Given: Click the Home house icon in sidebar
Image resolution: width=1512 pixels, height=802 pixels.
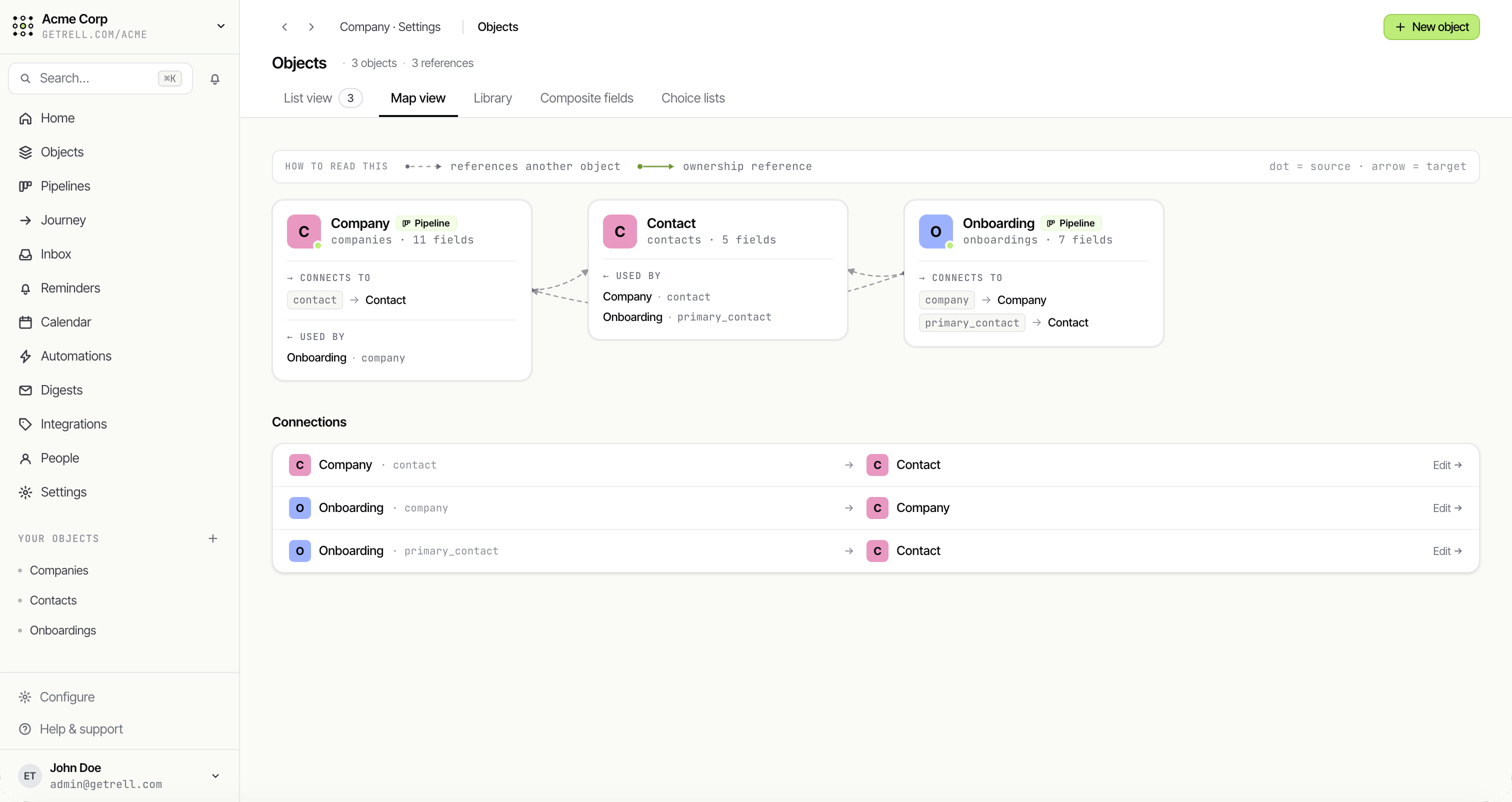Looking at the screenshot, I should tap(25, 118).
